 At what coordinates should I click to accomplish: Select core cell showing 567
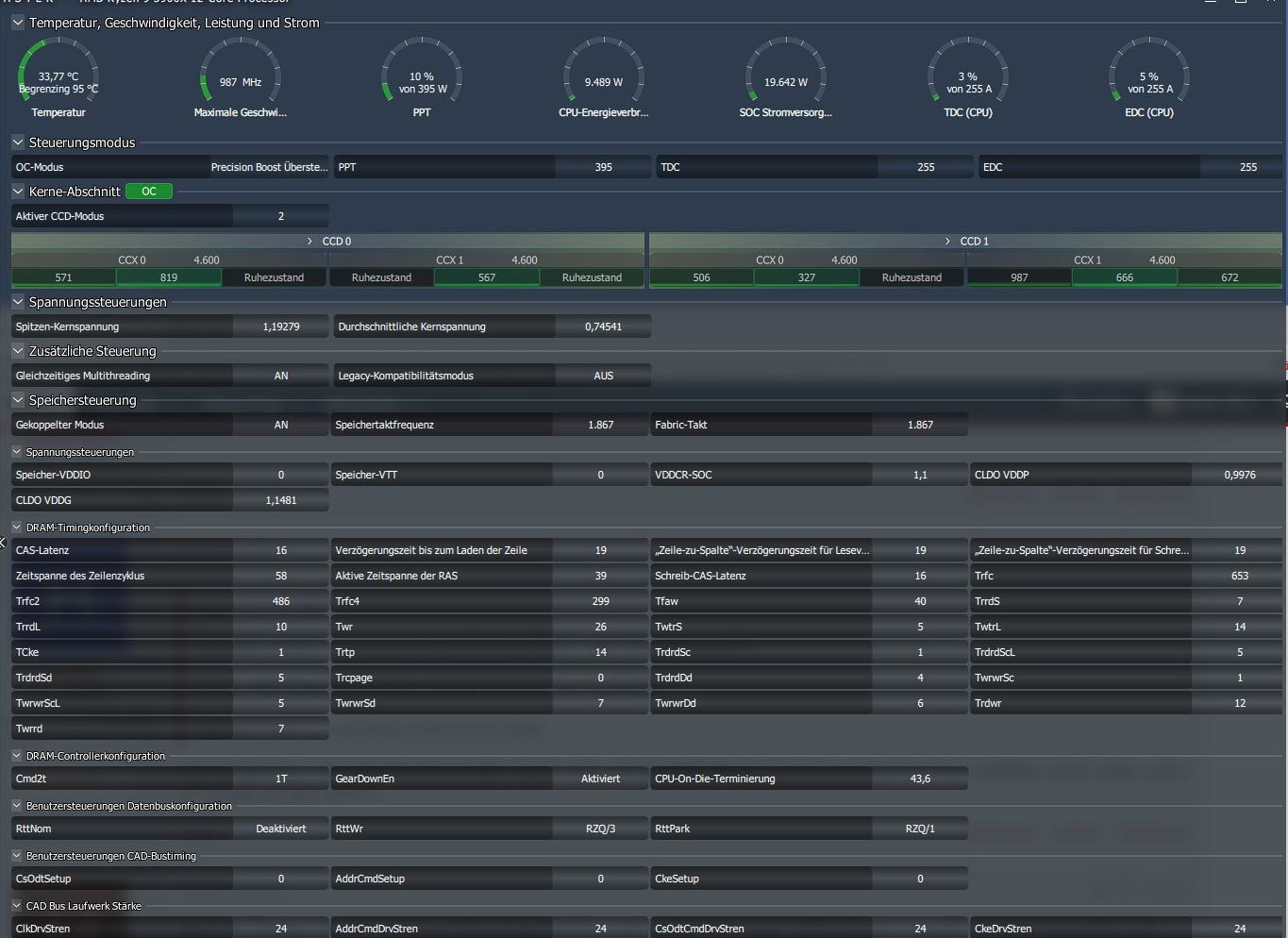487,277
